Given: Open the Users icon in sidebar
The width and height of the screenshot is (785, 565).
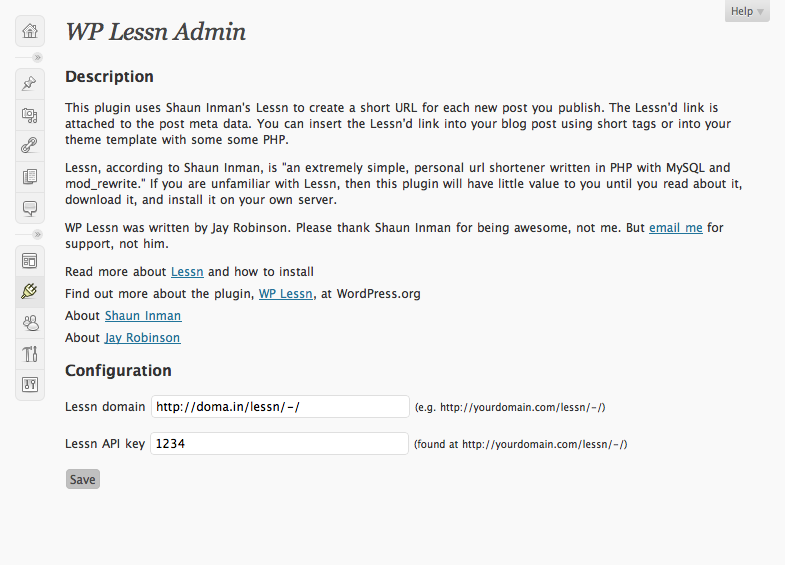Looking at the screenshot, I should coord(30,323).
